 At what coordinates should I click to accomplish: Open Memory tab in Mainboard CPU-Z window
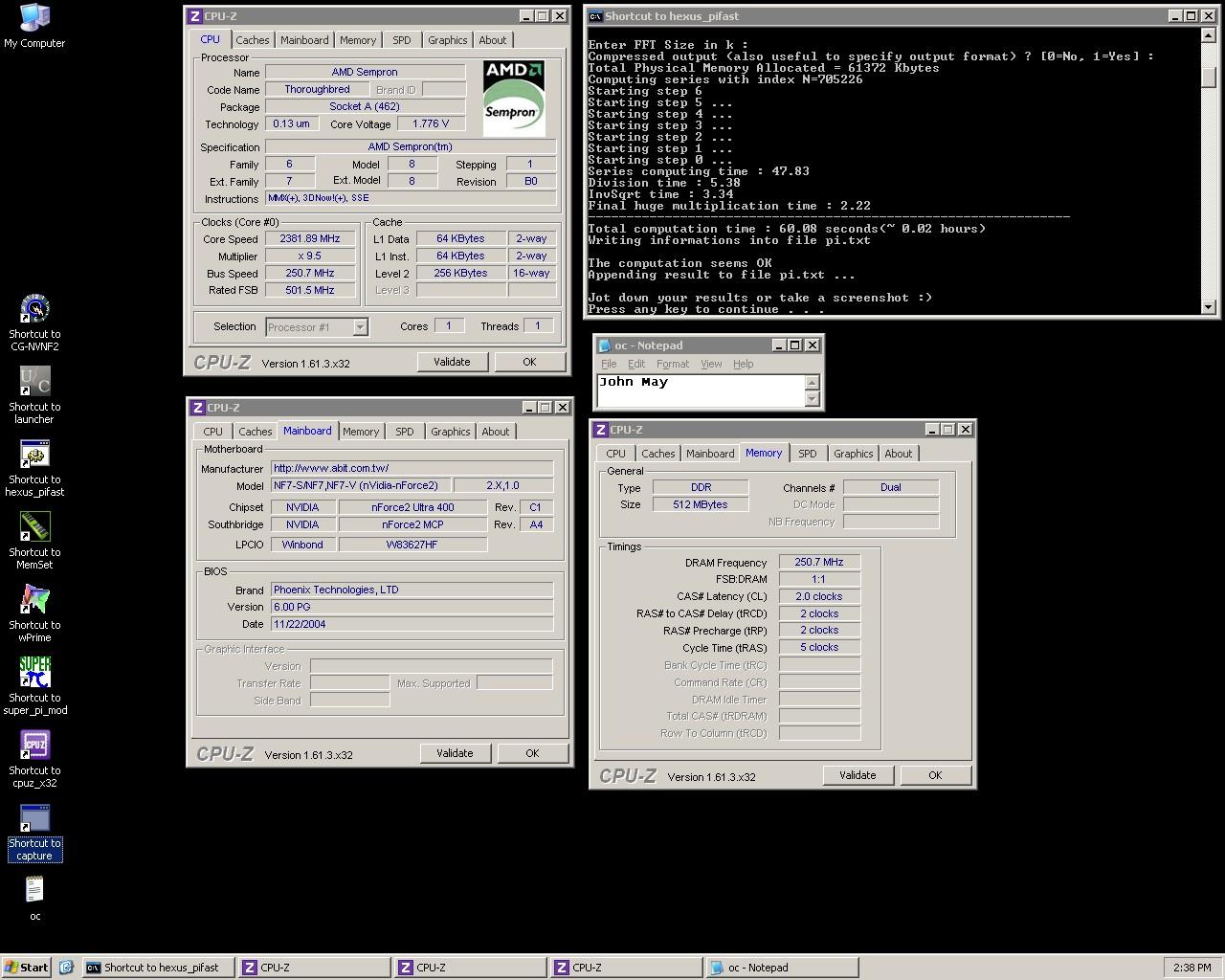[361, 432]
